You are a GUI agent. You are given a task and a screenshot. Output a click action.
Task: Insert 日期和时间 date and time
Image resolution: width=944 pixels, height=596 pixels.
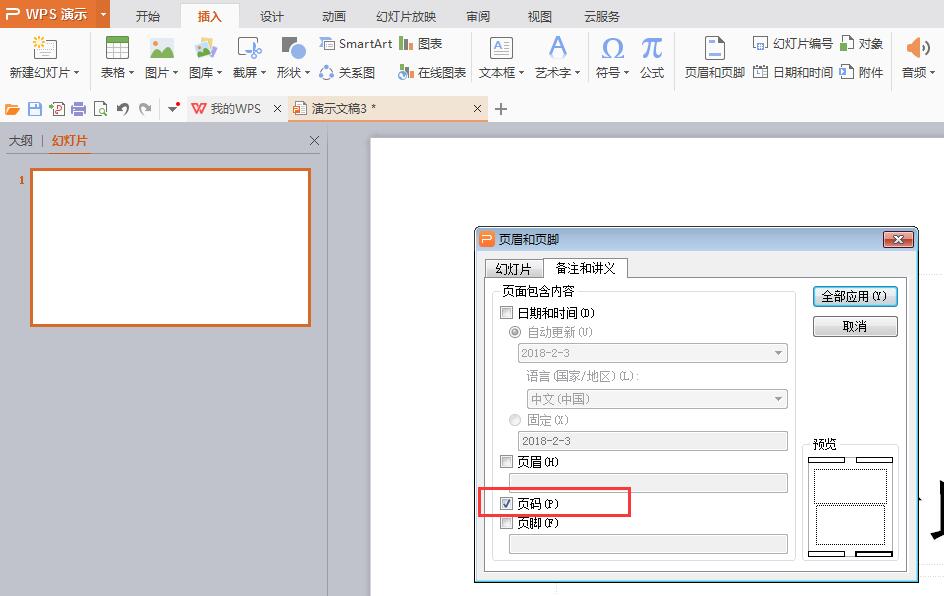click(x=793, y=73)
